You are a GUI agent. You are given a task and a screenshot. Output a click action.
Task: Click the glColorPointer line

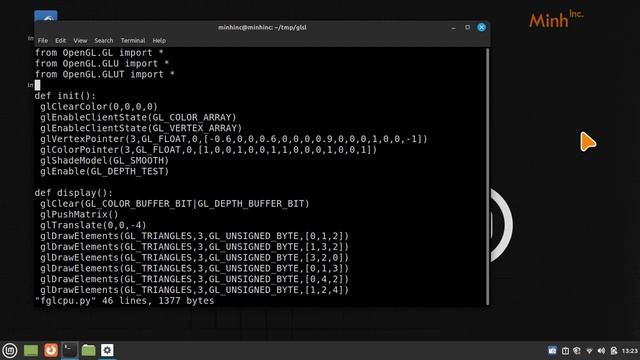(209, 149)
